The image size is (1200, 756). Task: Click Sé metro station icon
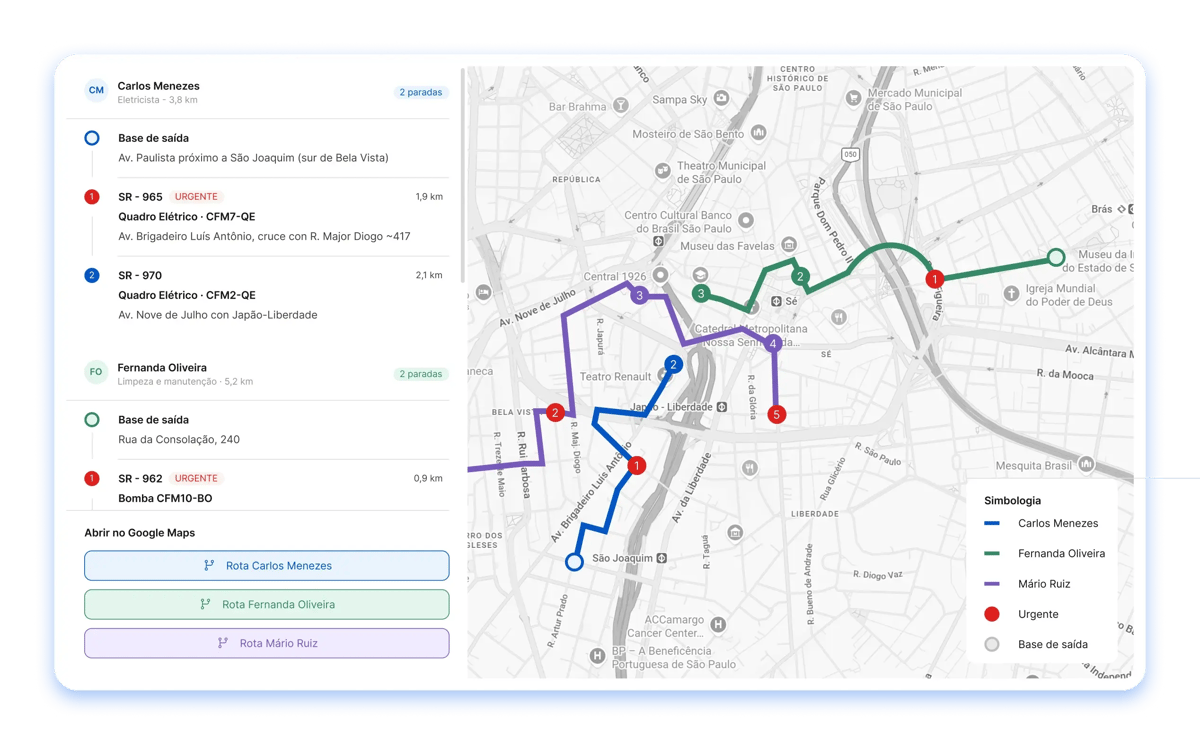[776, 301]
